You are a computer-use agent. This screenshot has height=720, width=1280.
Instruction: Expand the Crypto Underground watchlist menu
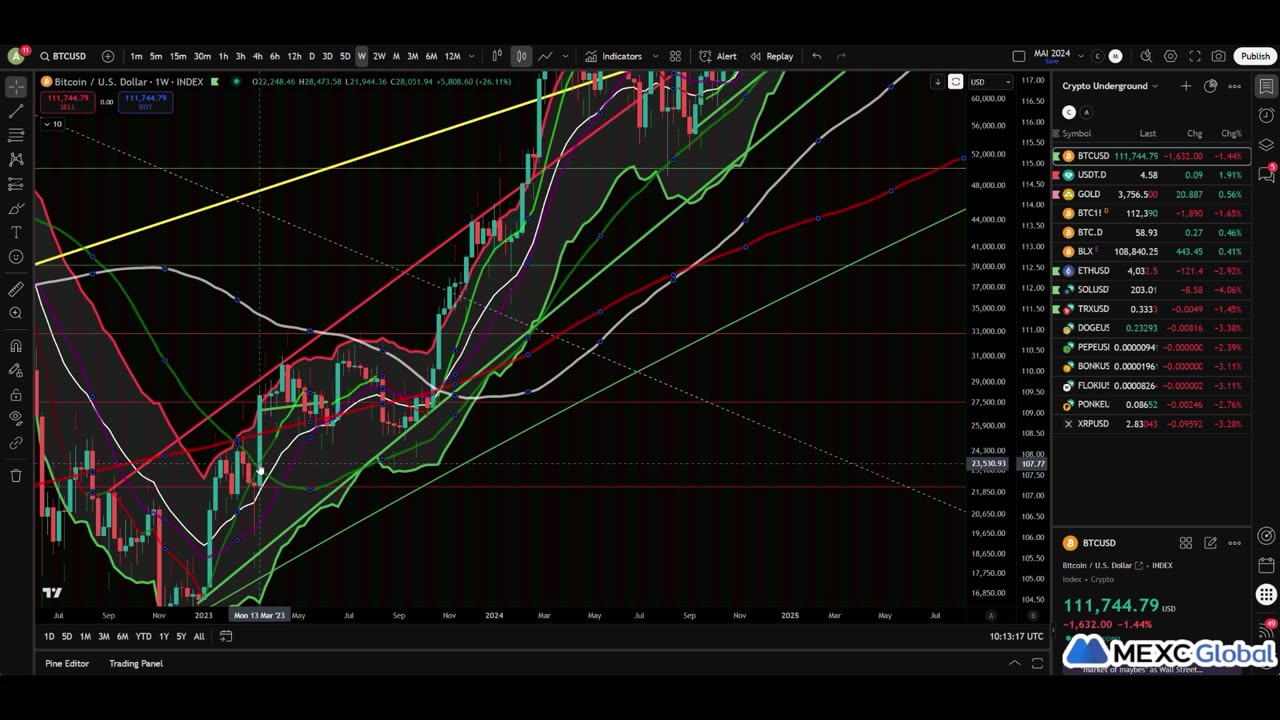click(1110, 86)
